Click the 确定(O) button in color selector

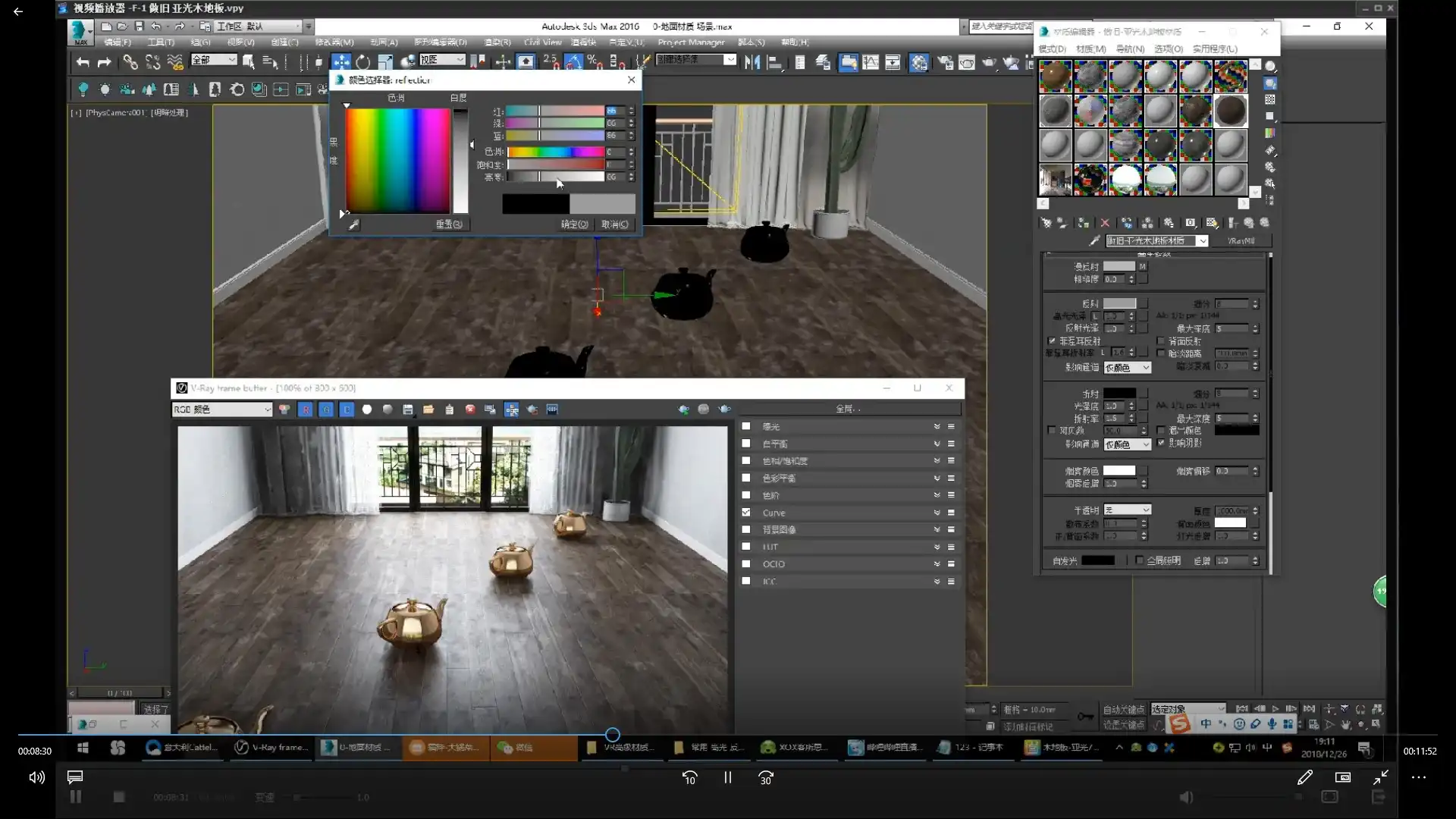pos(574,224)
